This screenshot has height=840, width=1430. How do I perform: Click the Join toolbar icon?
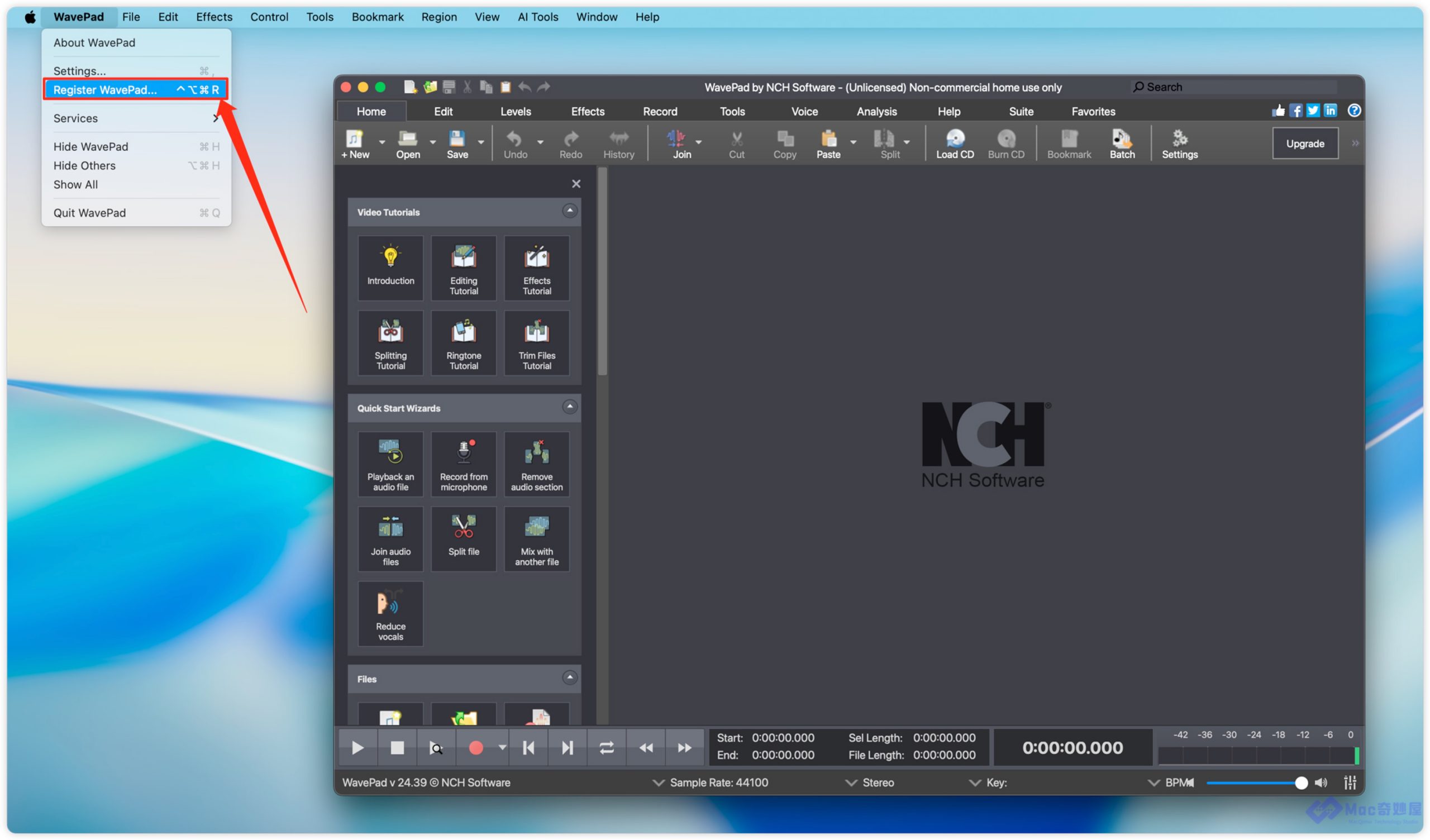click(681, 144)
